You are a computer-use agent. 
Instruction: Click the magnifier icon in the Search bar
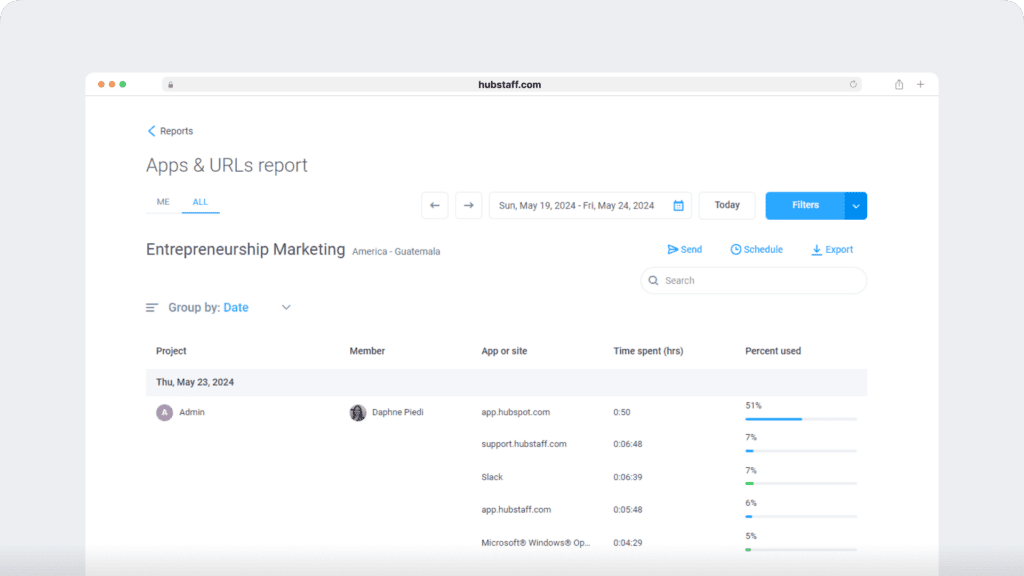tap(654, 280)
